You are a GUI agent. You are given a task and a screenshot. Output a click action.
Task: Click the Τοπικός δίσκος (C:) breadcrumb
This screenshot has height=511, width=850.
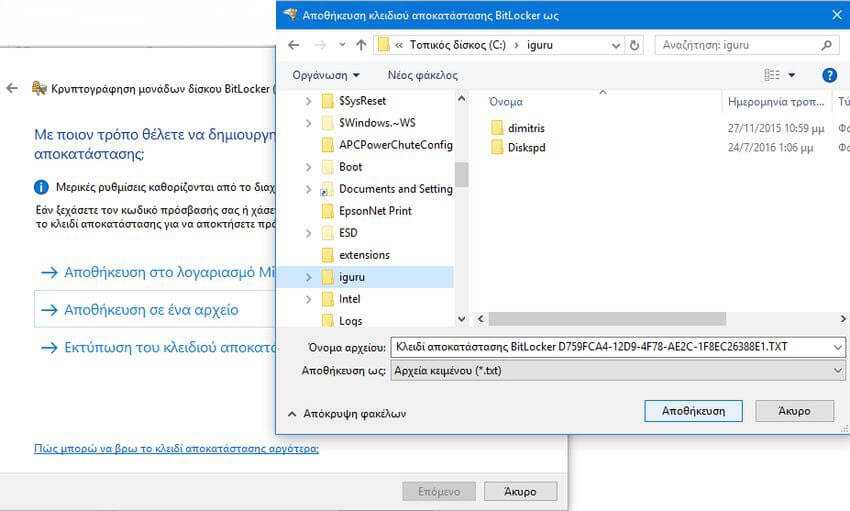(458, 45)
